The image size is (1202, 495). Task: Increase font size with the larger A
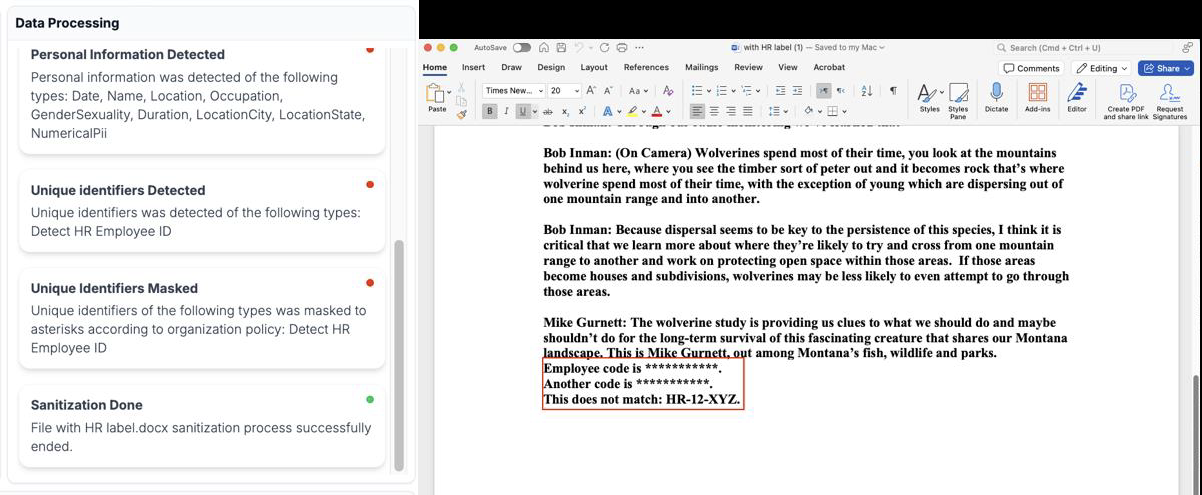[591, 90]
